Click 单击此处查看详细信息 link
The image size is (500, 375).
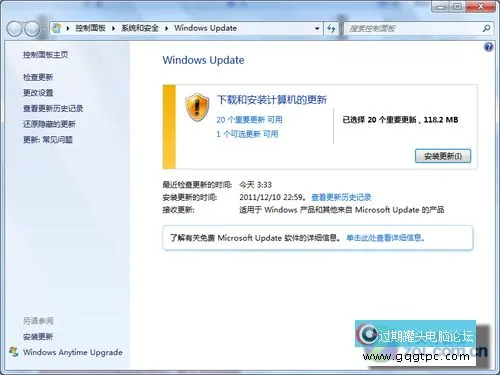[x=385, y=238]
